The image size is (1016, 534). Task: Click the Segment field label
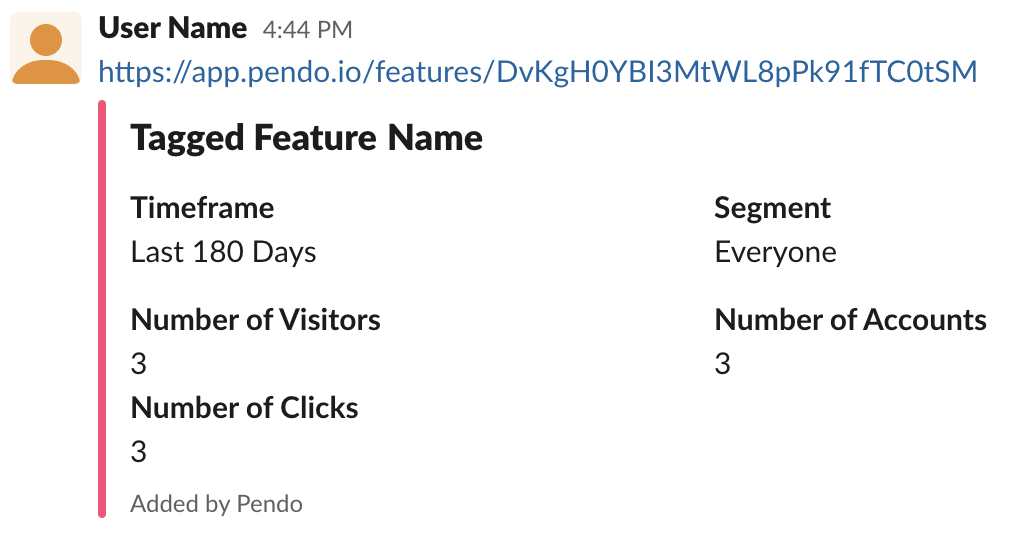(x=772, y=208)
